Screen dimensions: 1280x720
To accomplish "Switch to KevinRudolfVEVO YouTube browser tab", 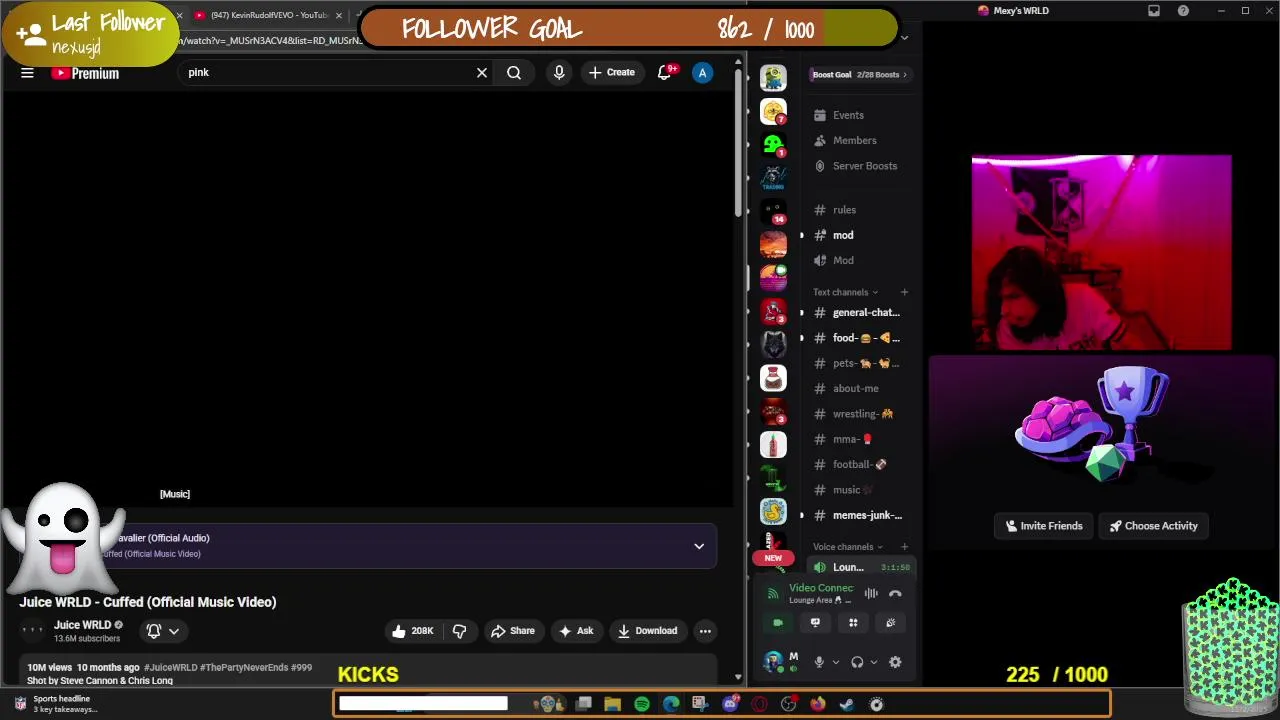I will click(268, 15).
